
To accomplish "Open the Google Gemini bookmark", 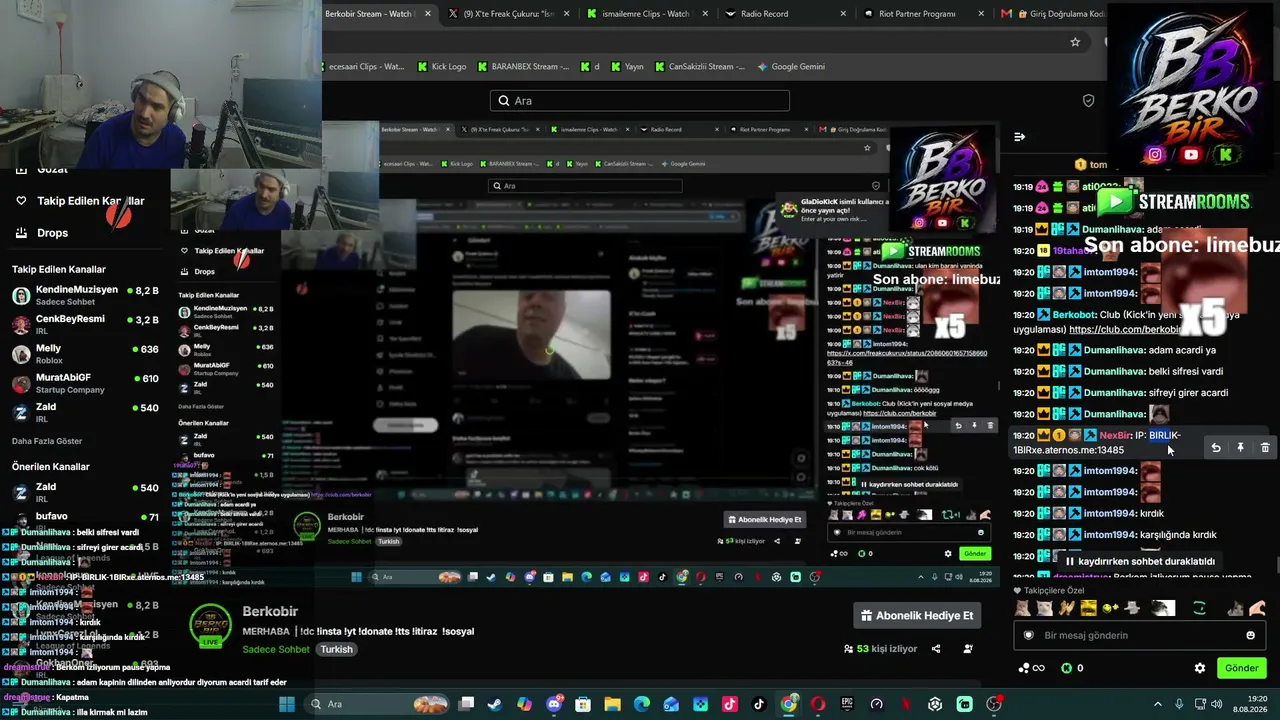I will [791, 67].
